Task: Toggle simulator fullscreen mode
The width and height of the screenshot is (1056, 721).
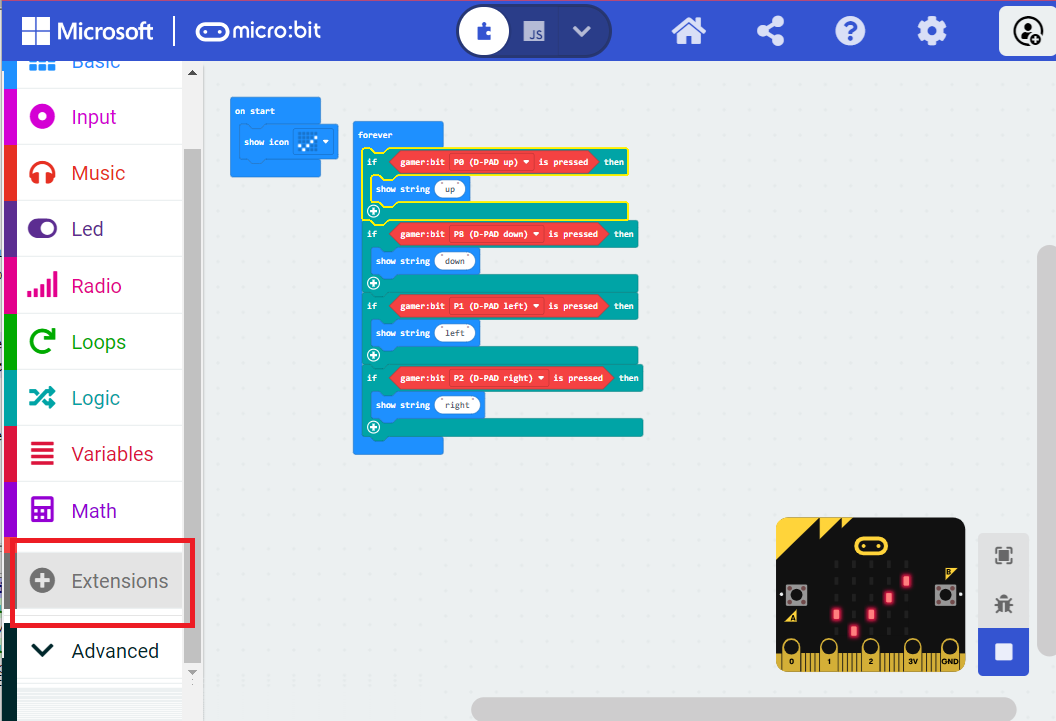Action: point(1003,556)
